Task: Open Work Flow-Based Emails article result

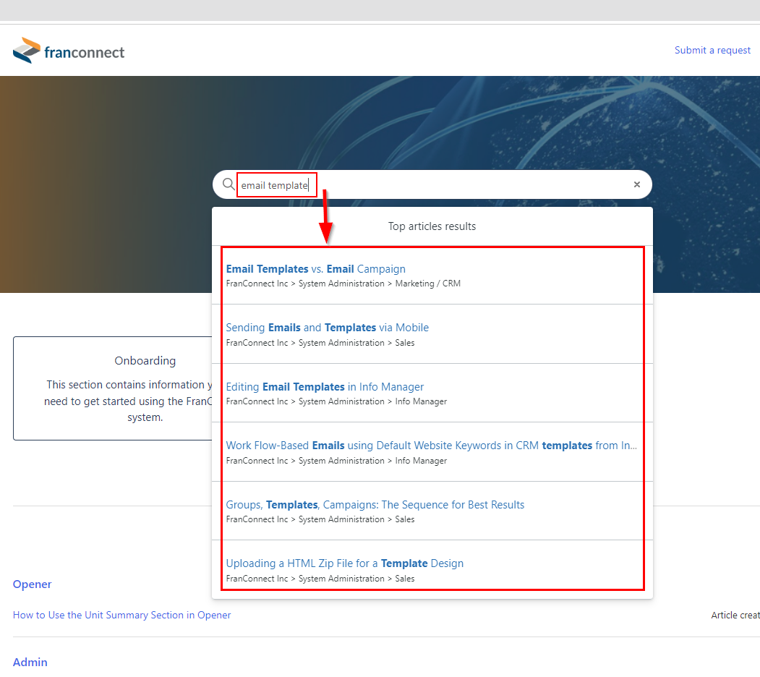Action: point(431,445)
